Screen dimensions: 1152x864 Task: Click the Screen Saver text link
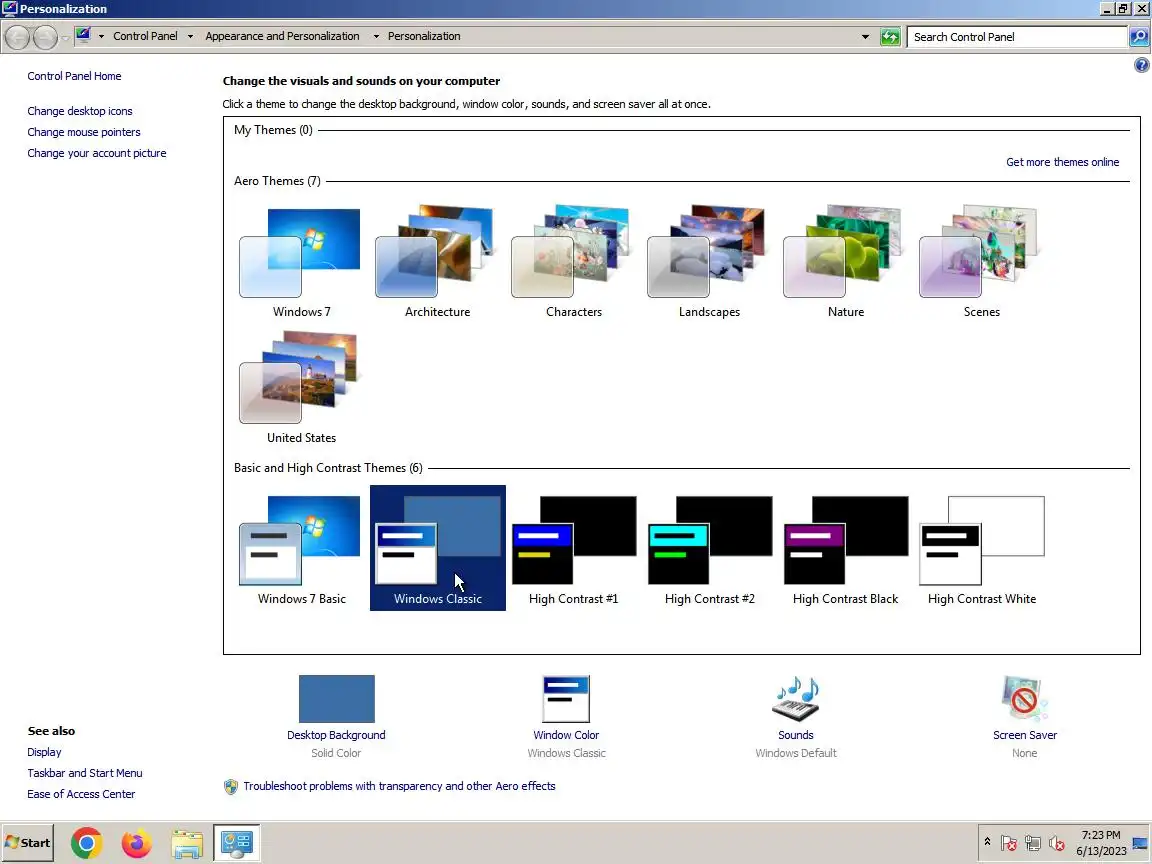(1024, 735)
